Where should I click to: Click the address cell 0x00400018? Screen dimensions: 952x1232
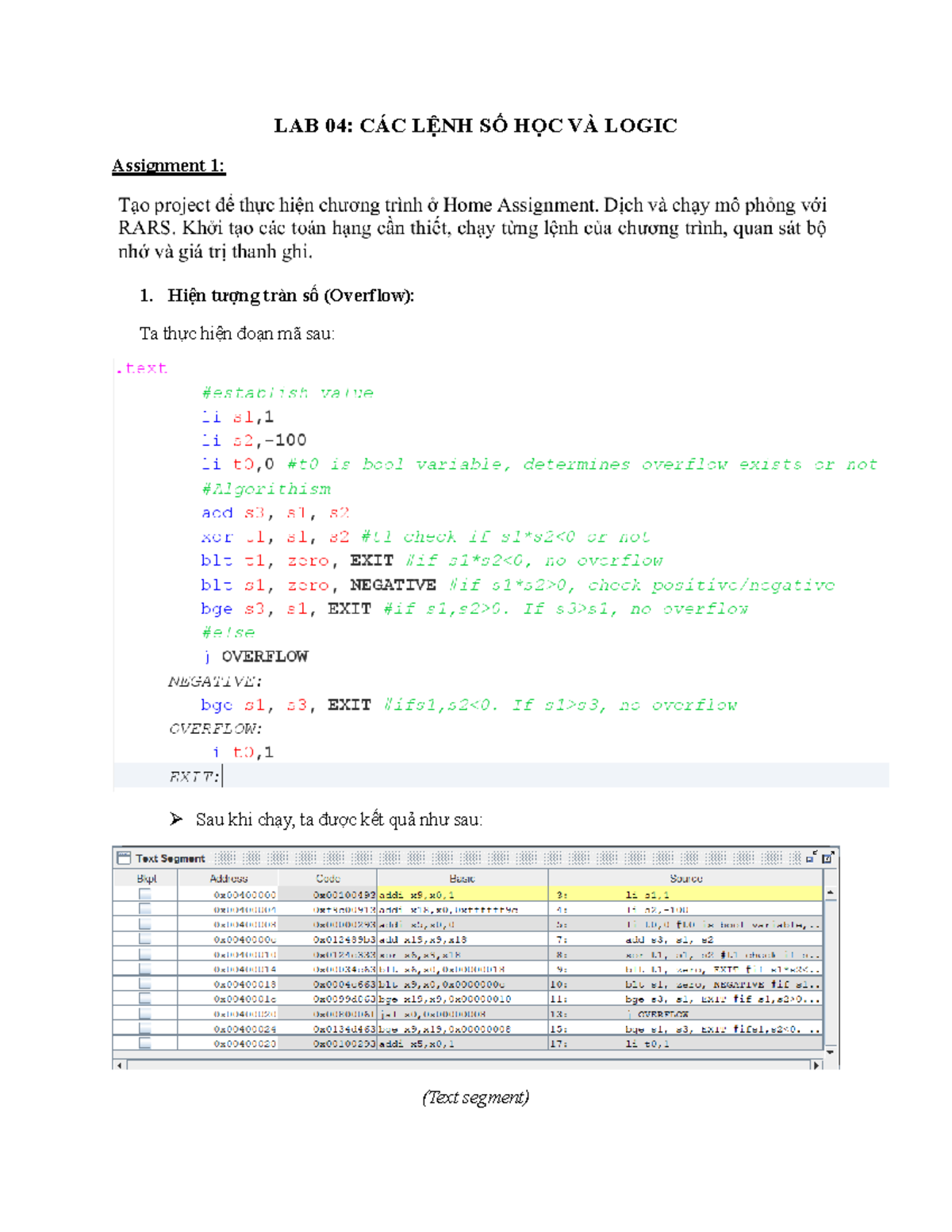[x=228, y=984]
